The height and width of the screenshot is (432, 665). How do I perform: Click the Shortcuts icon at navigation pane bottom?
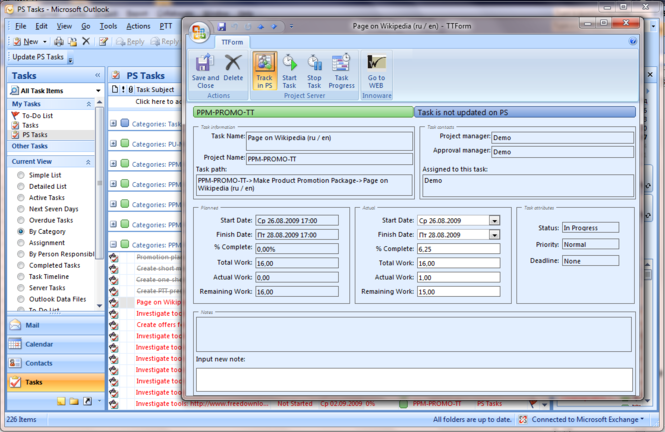point(87,401)
